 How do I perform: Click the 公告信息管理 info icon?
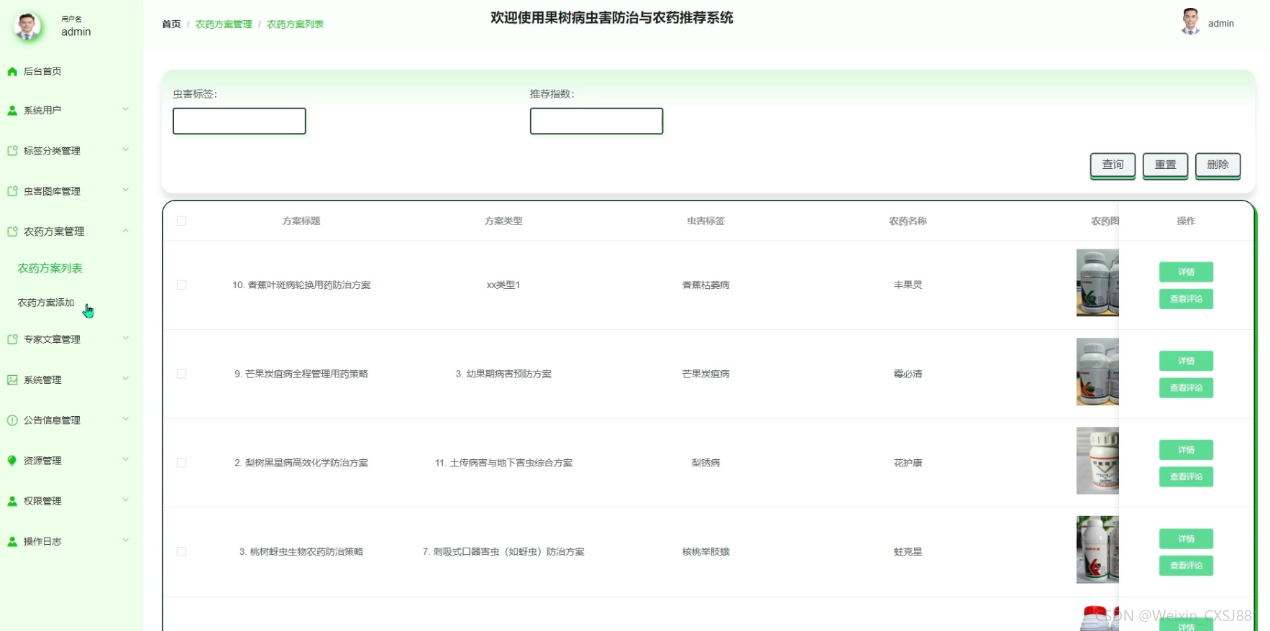pyautogui.click(x=12, y=420)
